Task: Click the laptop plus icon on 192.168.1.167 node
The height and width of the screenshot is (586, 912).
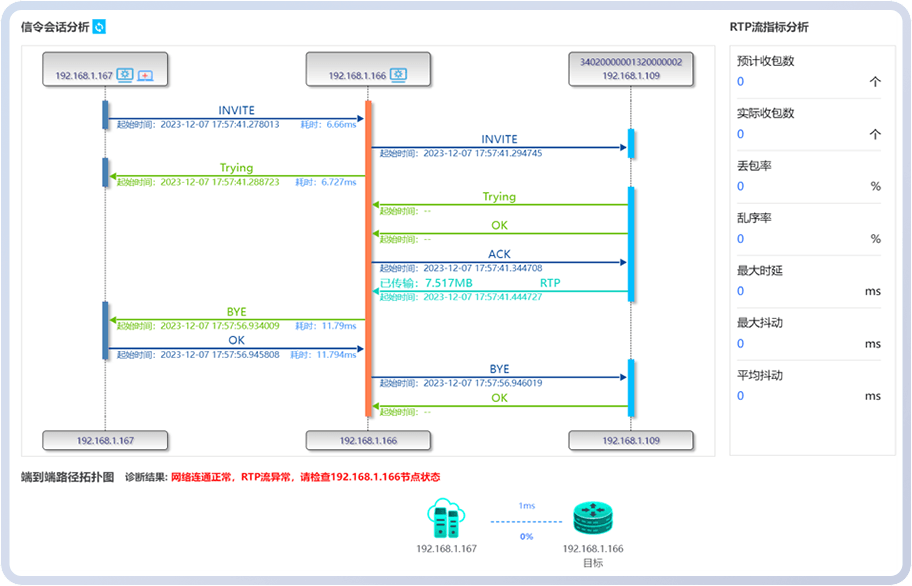Action: (x=145, y=75)
